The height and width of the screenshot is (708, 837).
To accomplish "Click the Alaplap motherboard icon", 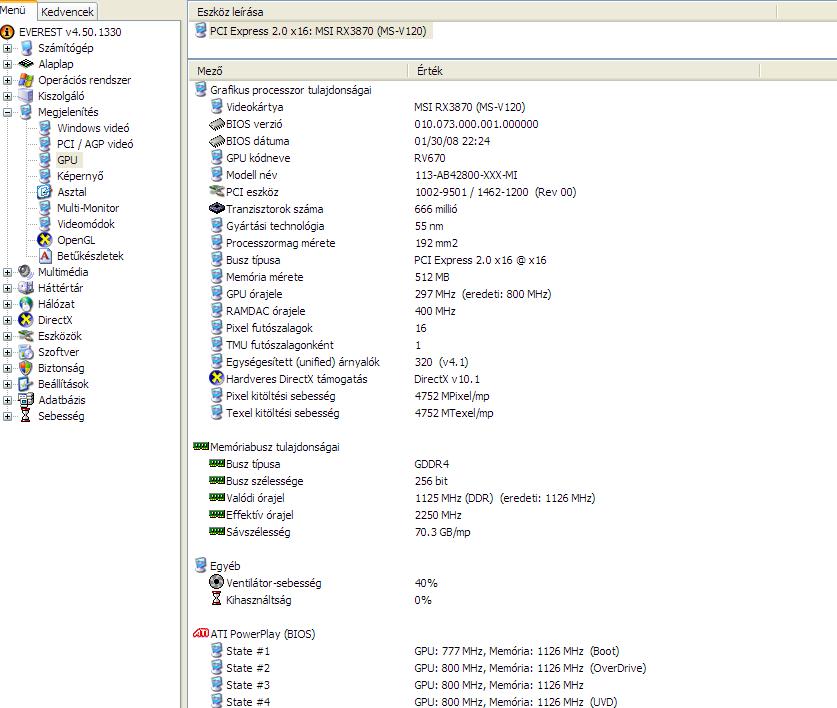I will [26, 64].
